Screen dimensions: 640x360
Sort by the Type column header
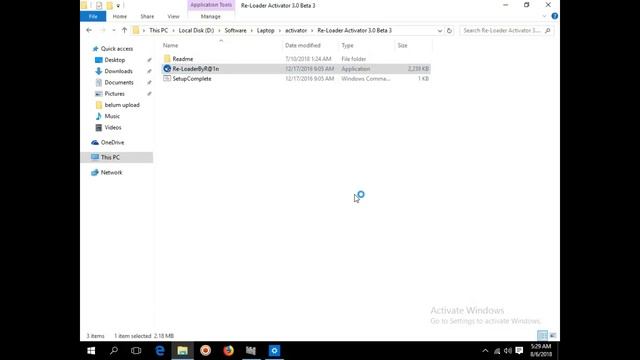coord(347,45)
